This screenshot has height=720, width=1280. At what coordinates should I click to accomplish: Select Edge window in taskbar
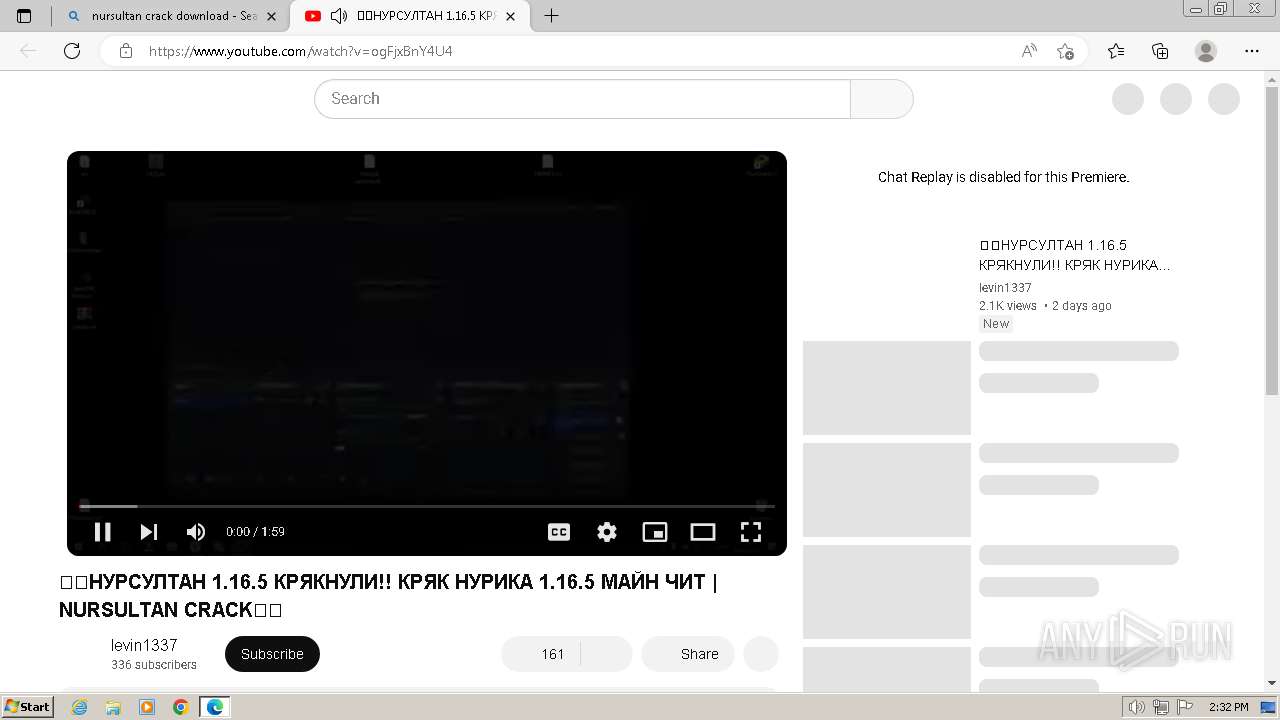coord(215,707)
